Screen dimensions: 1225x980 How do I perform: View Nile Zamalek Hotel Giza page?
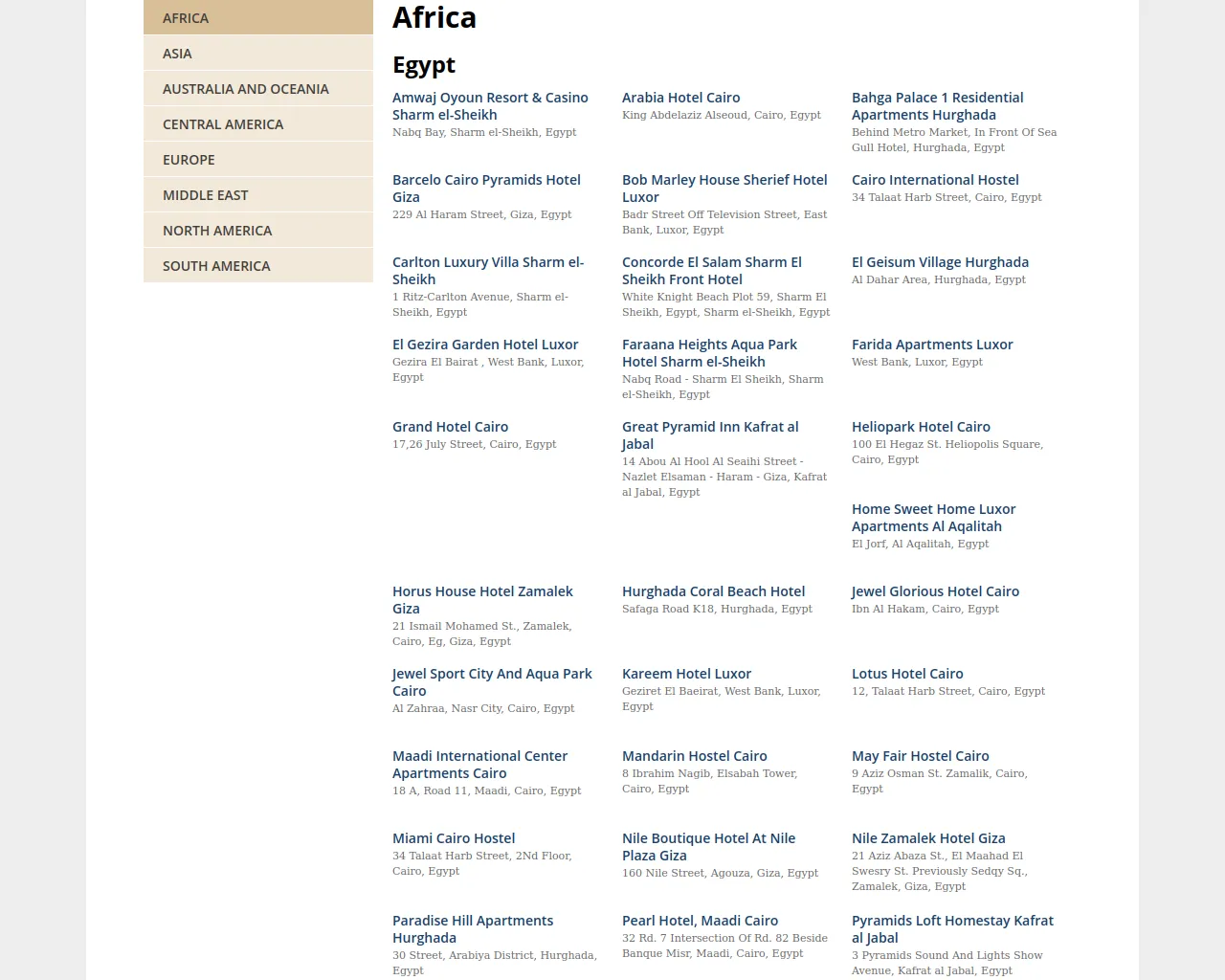(x=928, y=838)
